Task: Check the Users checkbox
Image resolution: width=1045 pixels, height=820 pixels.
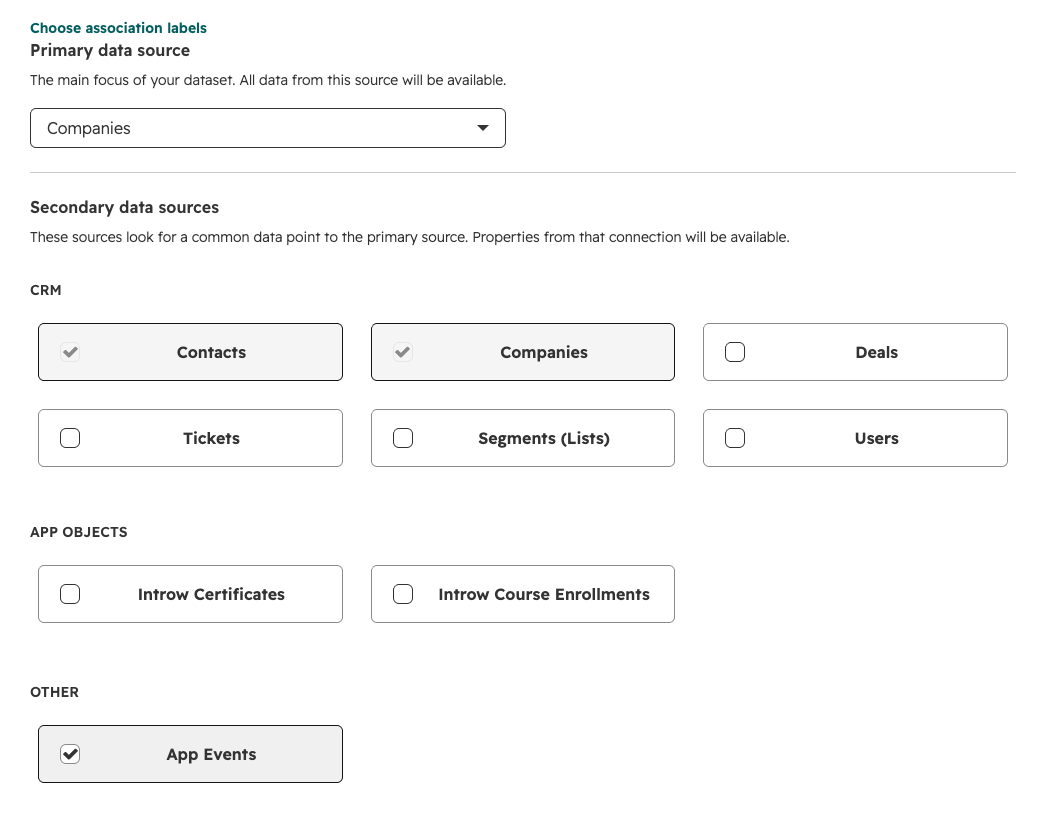Action: coord(734,438)
